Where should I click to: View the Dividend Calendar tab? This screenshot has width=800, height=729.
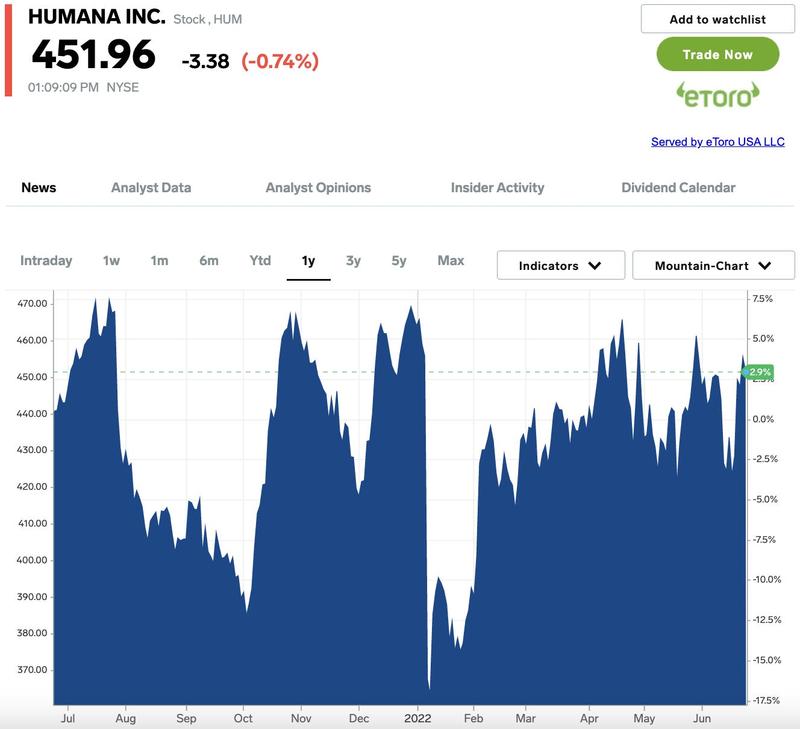[x=678, y=188]
